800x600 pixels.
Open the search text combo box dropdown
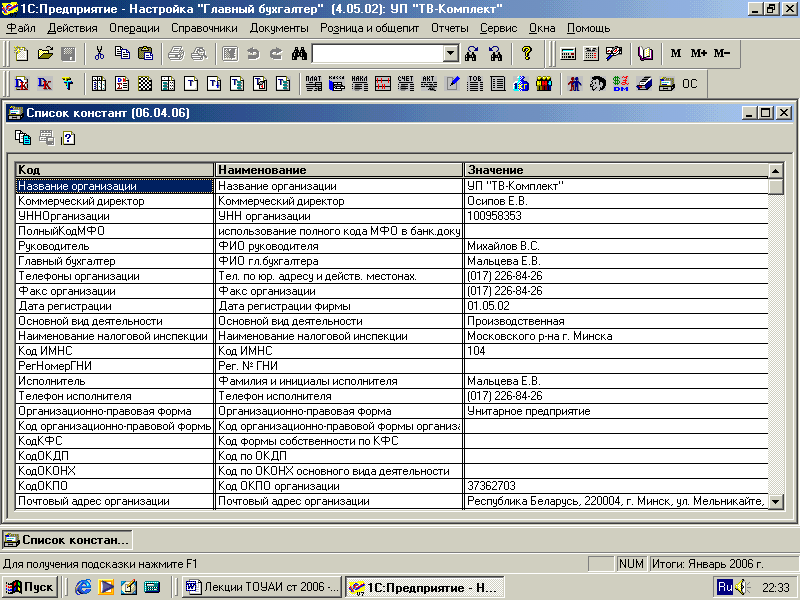pyautogui.click(x=451, y=53)
